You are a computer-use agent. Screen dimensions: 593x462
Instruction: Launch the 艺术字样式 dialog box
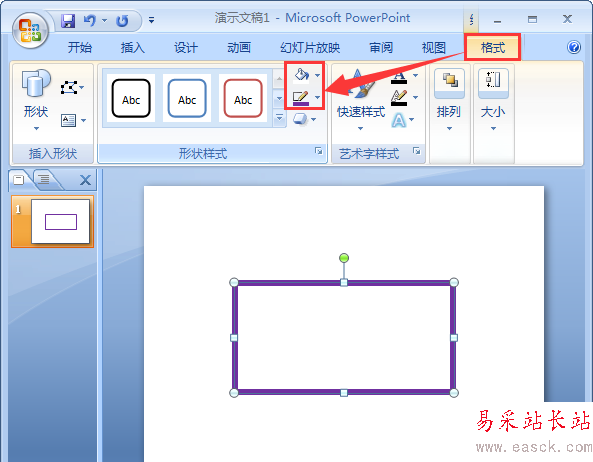(417, 151)
